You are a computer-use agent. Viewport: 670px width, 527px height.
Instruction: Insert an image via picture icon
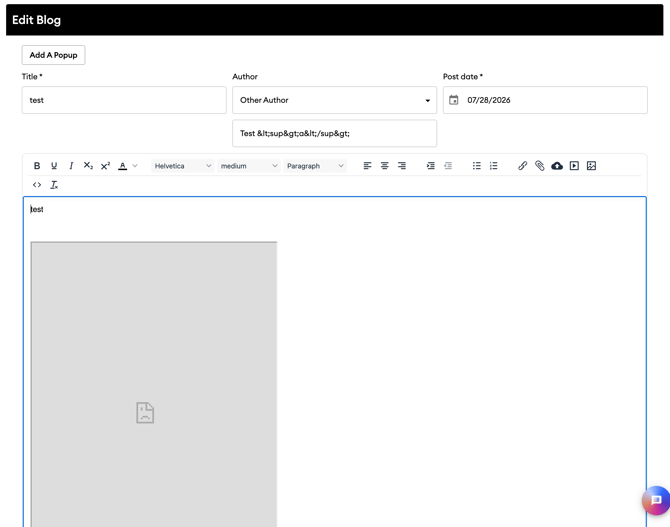pos(591,166)
